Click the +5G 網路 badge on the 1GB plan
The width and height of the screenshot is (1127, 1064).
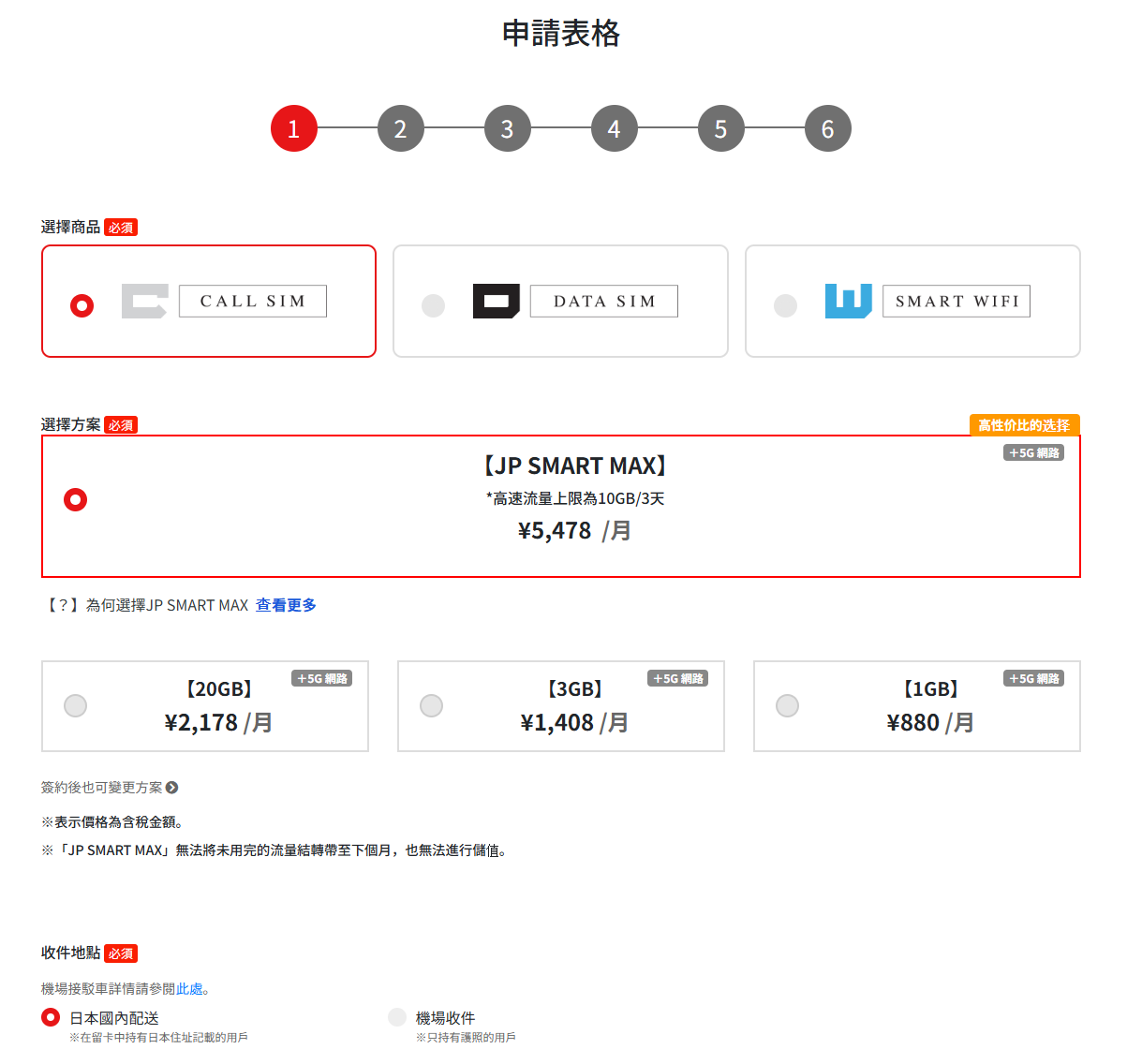click(x=1034, y=678)
